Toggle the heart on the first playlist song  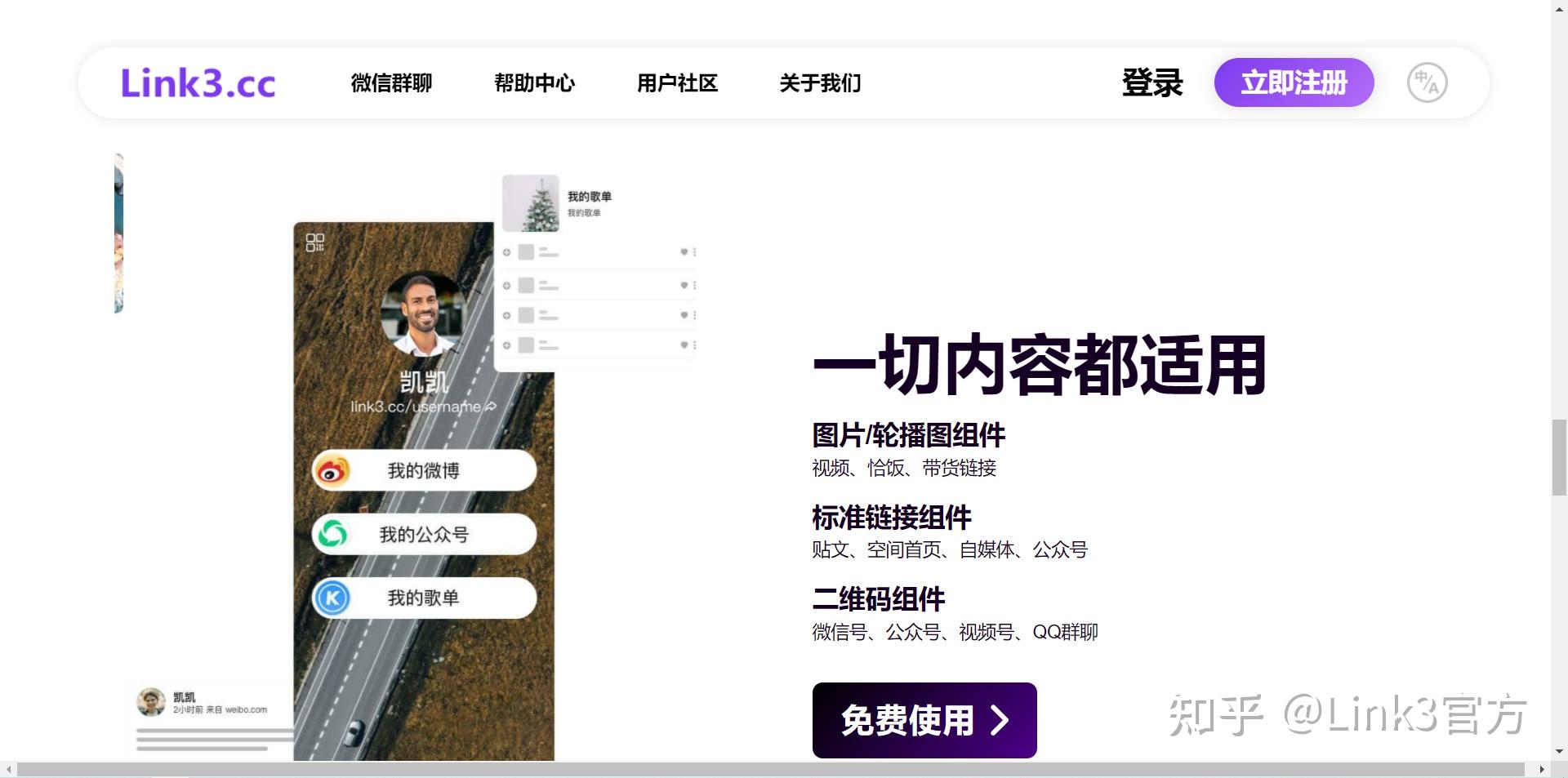tap(683, 252)
